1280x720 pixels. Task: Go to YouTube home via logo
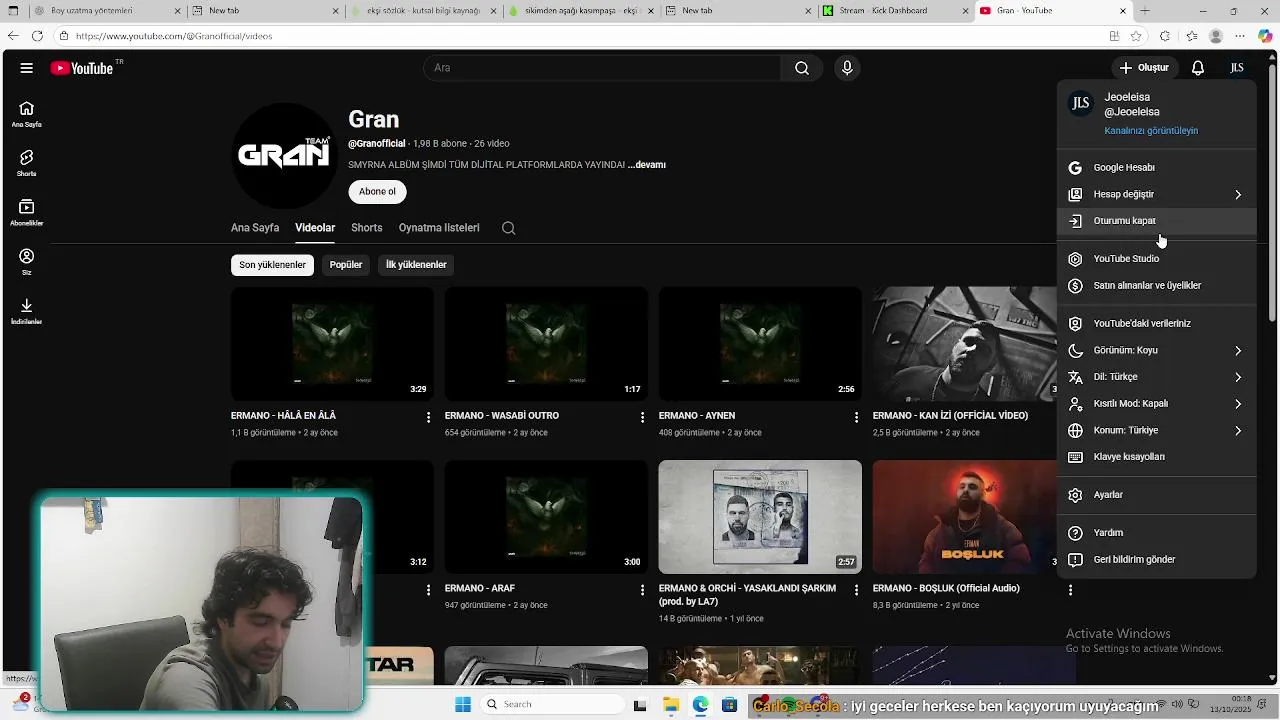coord(82,68)
